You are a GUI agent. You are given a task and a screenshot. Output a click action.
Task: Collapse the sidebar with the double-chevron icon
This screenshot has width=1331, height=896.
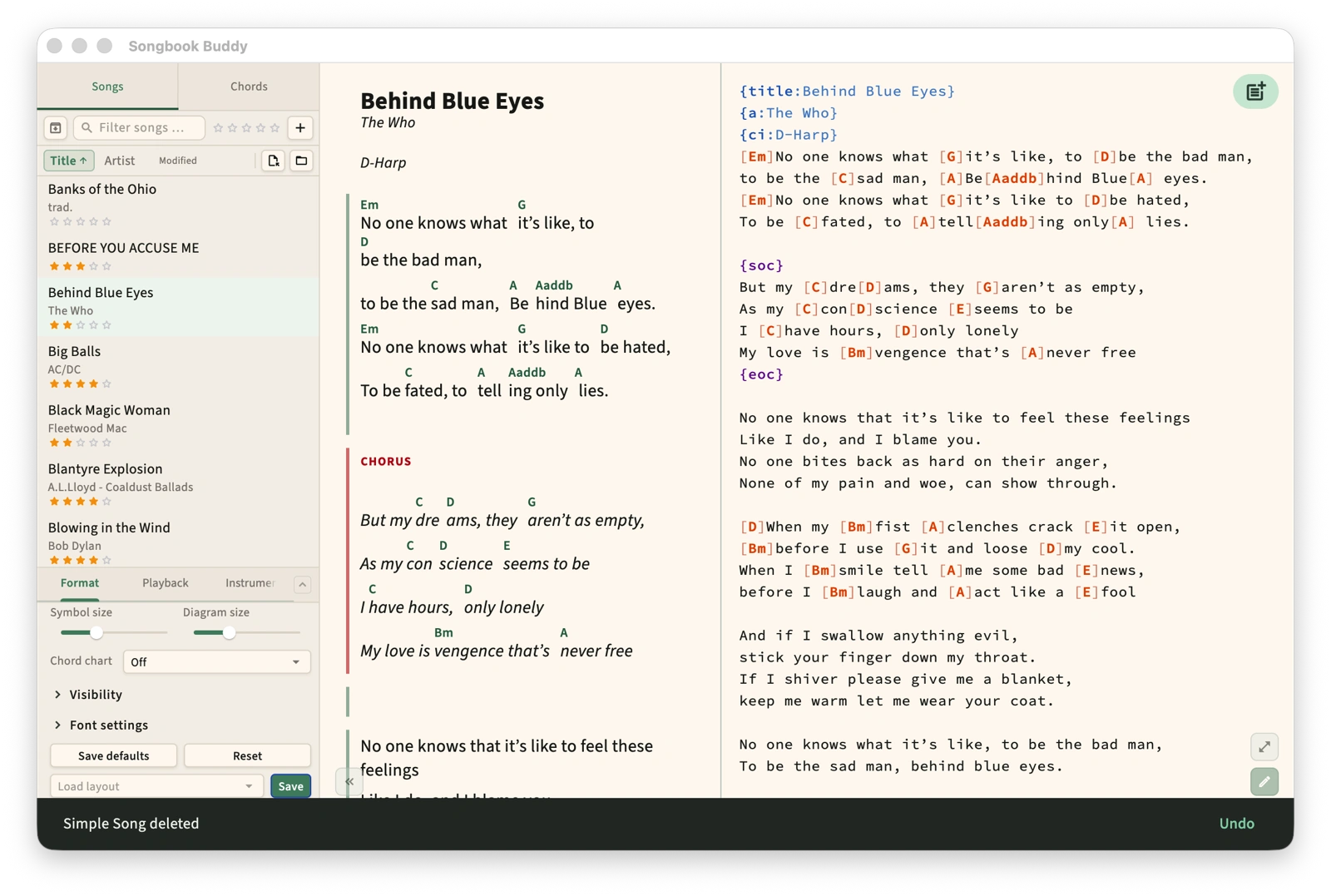pyautogui.click(x=349, y=782)
